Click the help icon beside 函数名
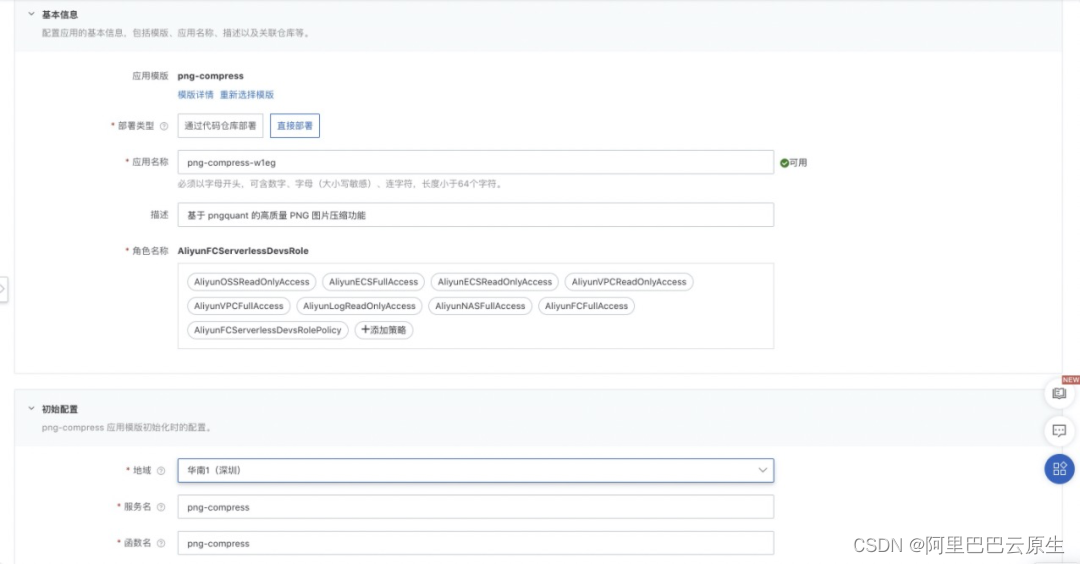Viewport: 1080px width, 564px height. pyautogui.click(x=161, y=543)
